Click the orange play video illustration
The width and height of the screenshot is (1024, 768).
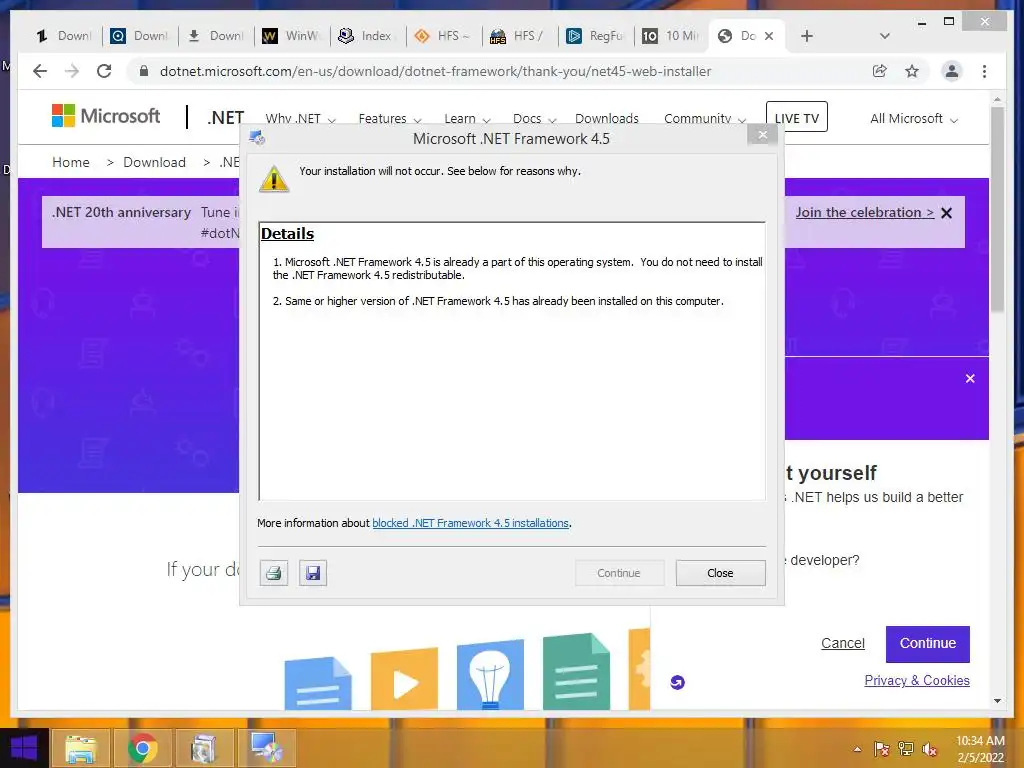404,679
